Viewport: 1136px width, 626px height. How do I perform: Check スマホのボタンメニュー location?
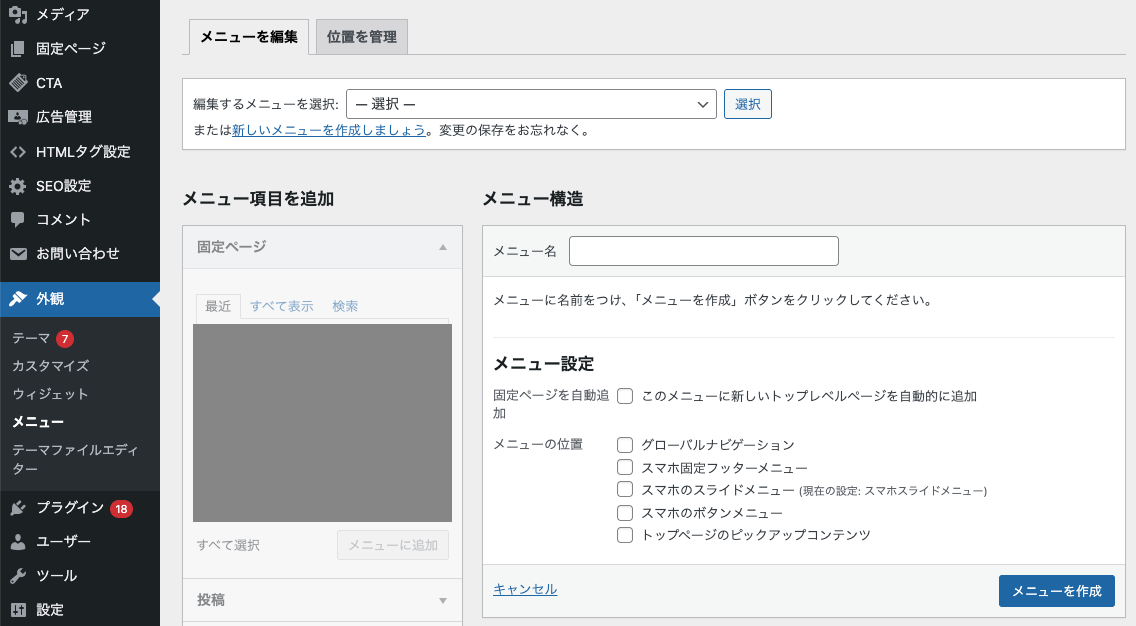625,513
